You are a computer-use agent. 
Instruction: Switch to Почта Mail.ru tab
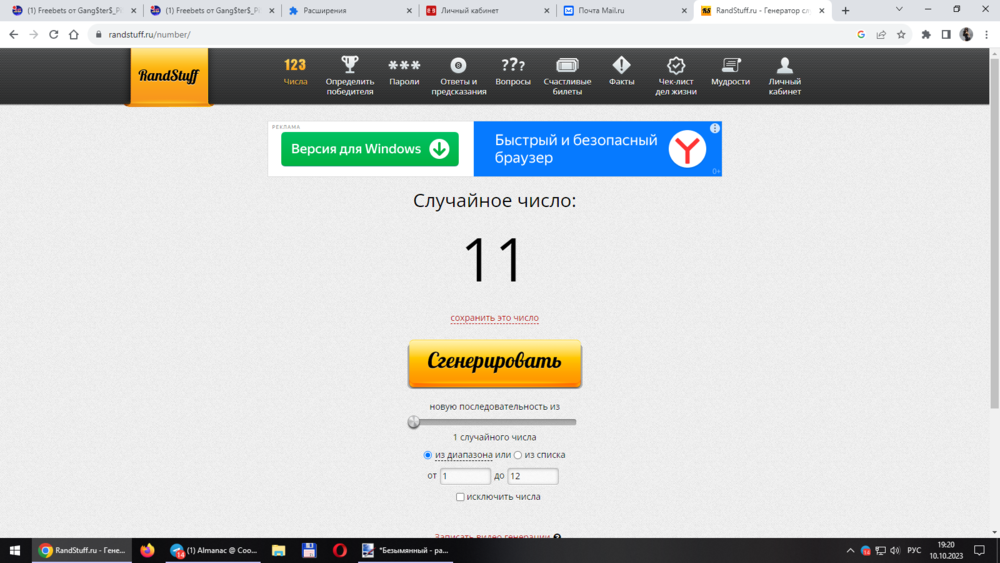coord(625,11)
